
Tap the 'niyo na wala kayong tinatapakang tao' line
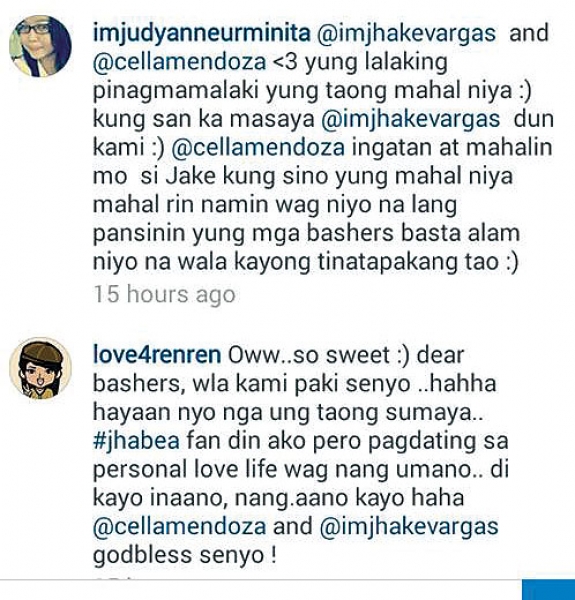tap(306, 262)
